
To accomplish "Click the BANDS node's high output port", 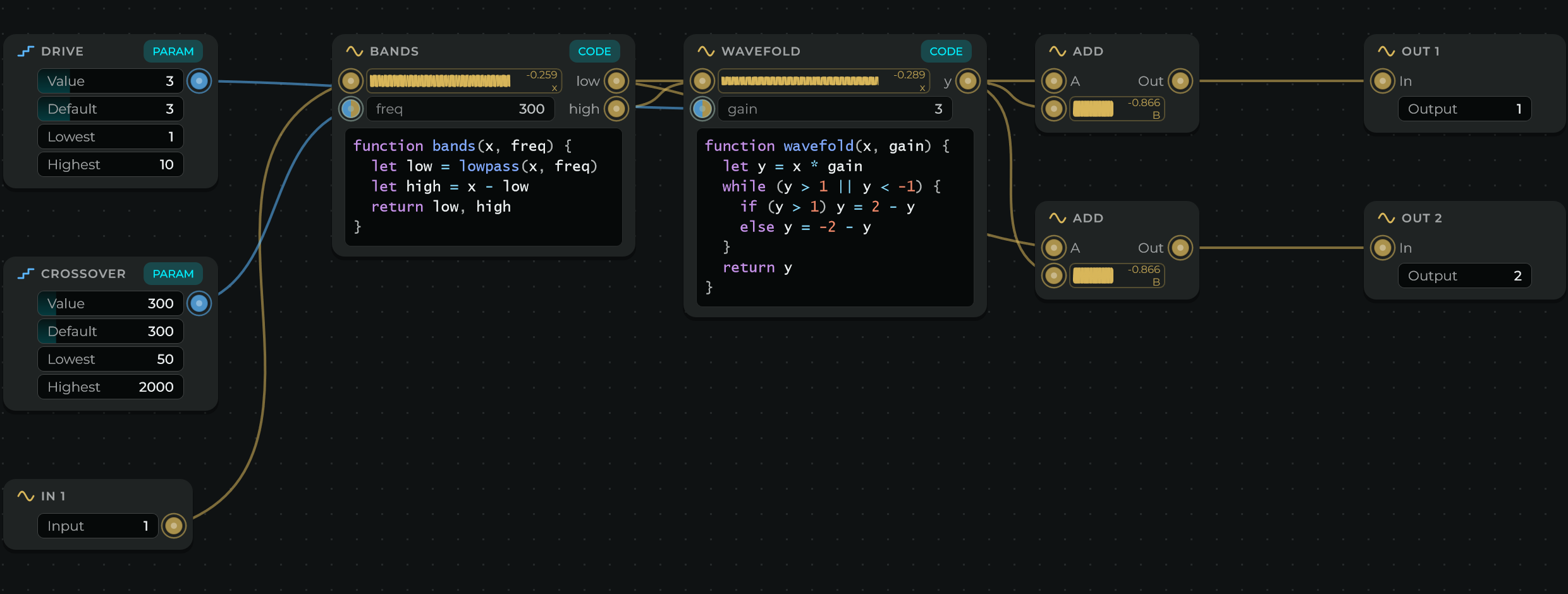I will 616,109.
